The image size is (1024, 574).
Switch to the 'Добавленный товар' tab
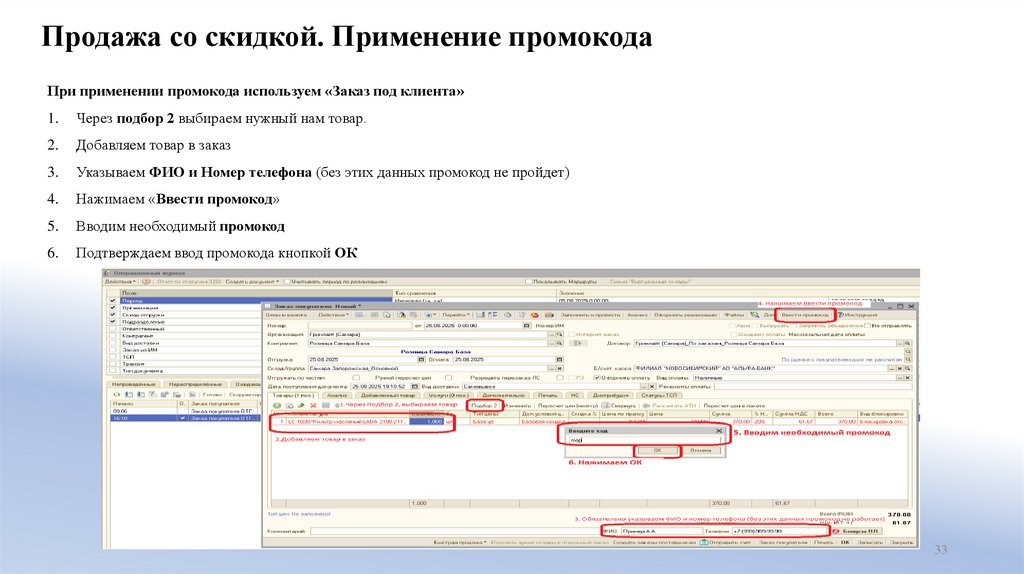[x=388, y=395]
